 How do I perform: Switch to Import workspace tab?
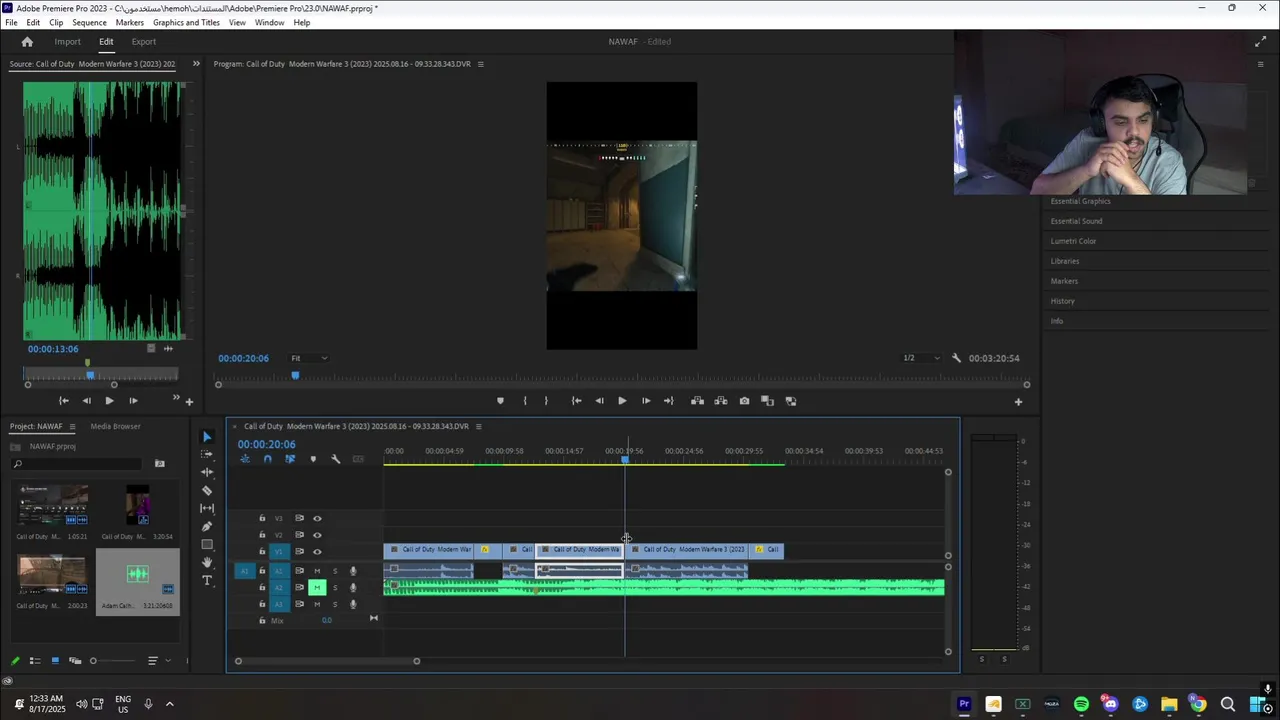pos(67,42)
